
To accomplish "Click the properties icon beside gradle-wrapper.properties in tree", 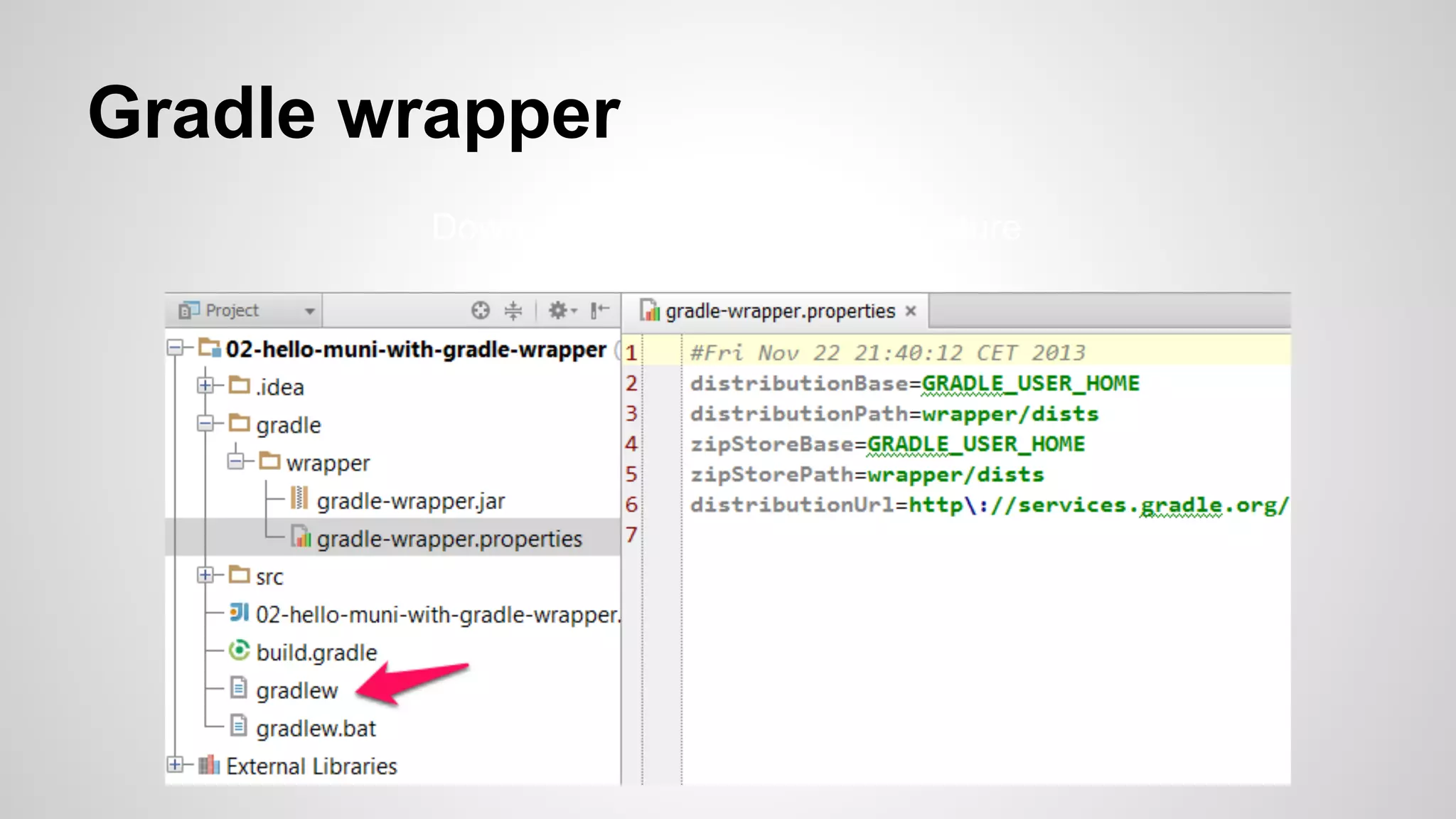I will (301, 537).
